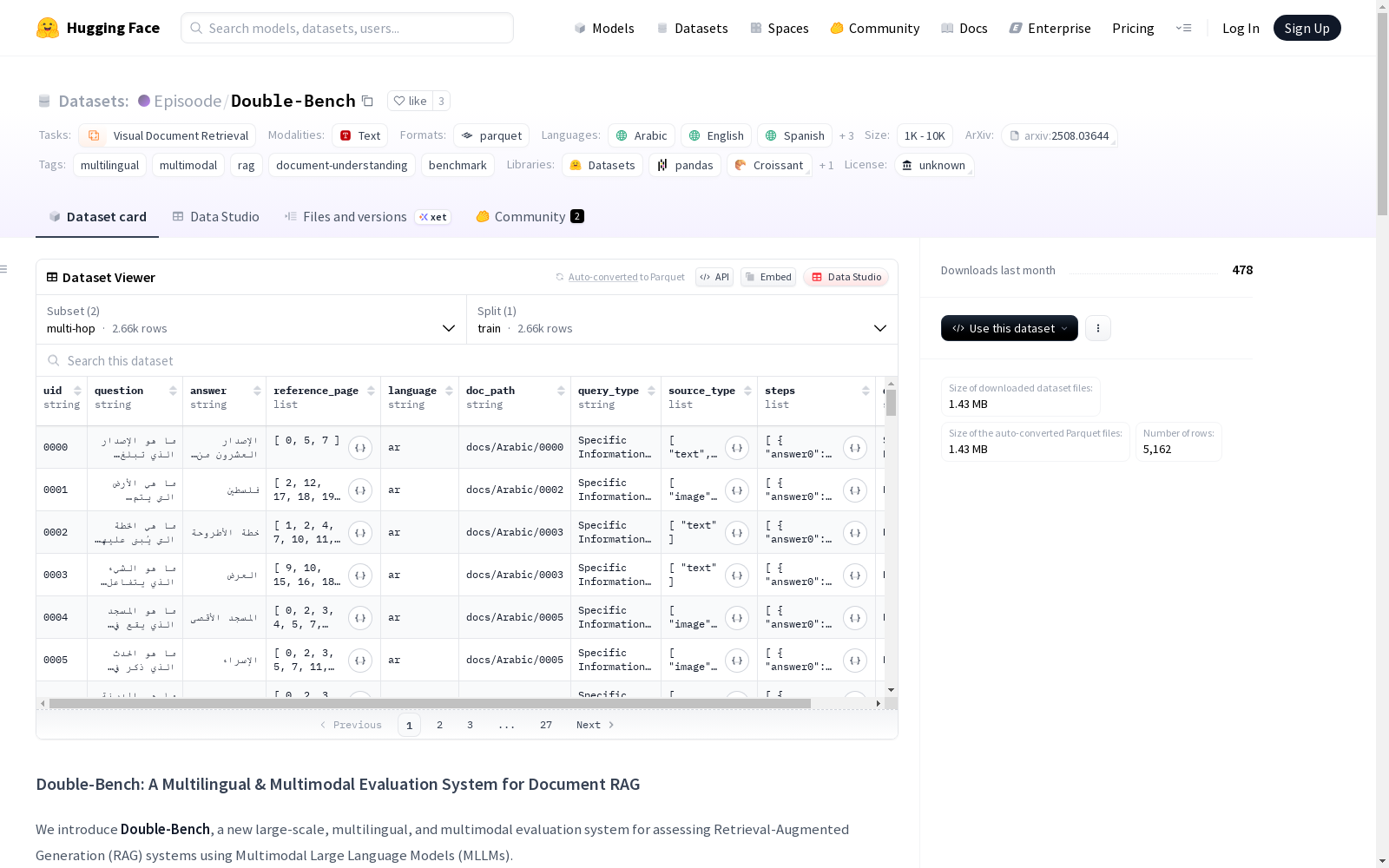
Task: Sort by the reference_page column
Action: (371, 391)
